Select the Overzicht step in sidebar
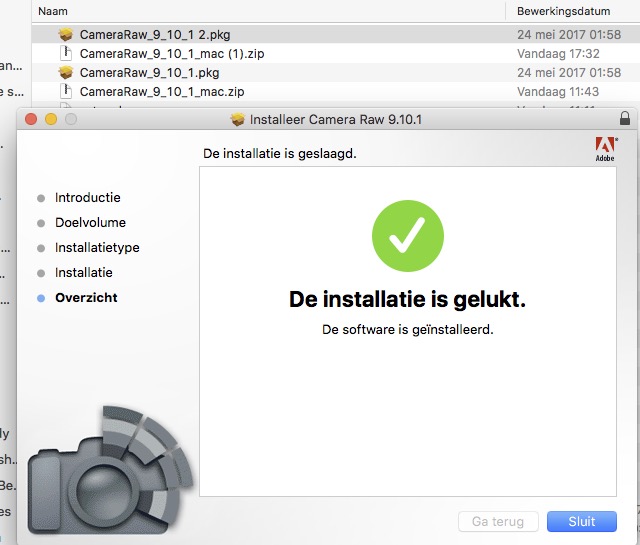Image resolution: width=640 pixels, height=545 pixels. [x=86, y=298]
